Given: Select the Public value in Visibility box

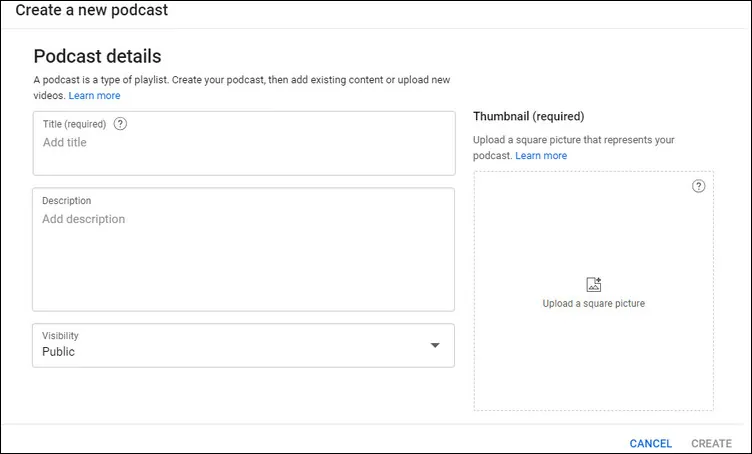Looking at the screenshot, I should click(x=59, y=351).
